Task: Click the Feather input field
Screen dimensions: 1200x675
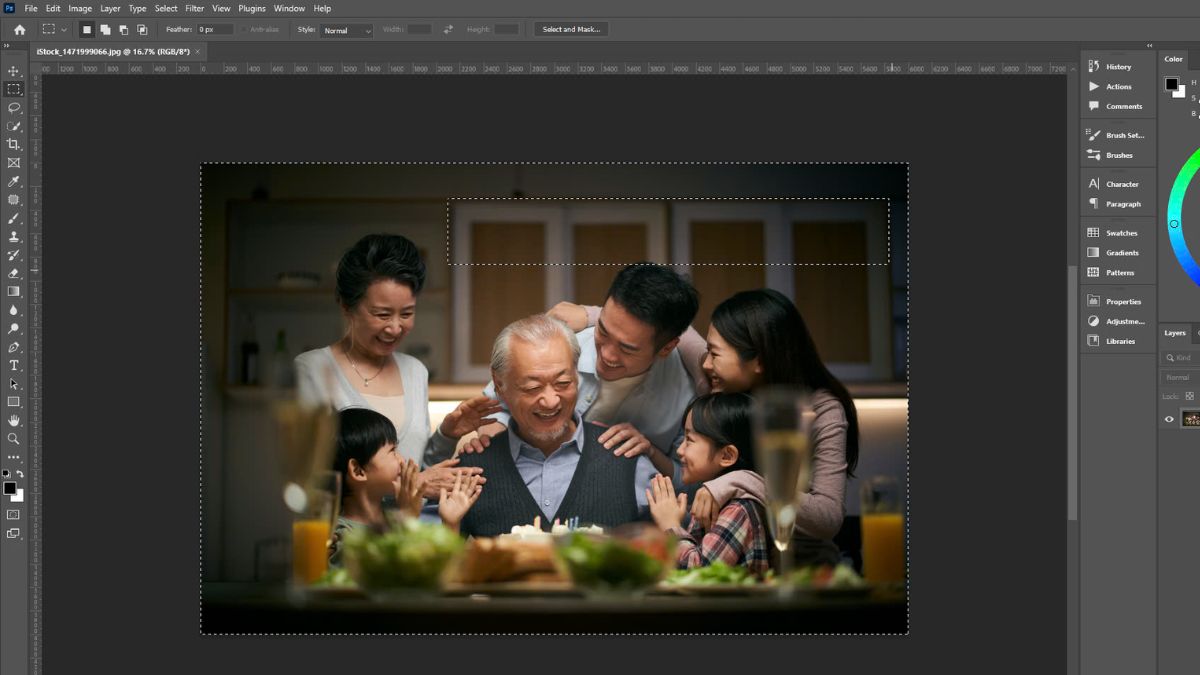Action: coord(214,30)
